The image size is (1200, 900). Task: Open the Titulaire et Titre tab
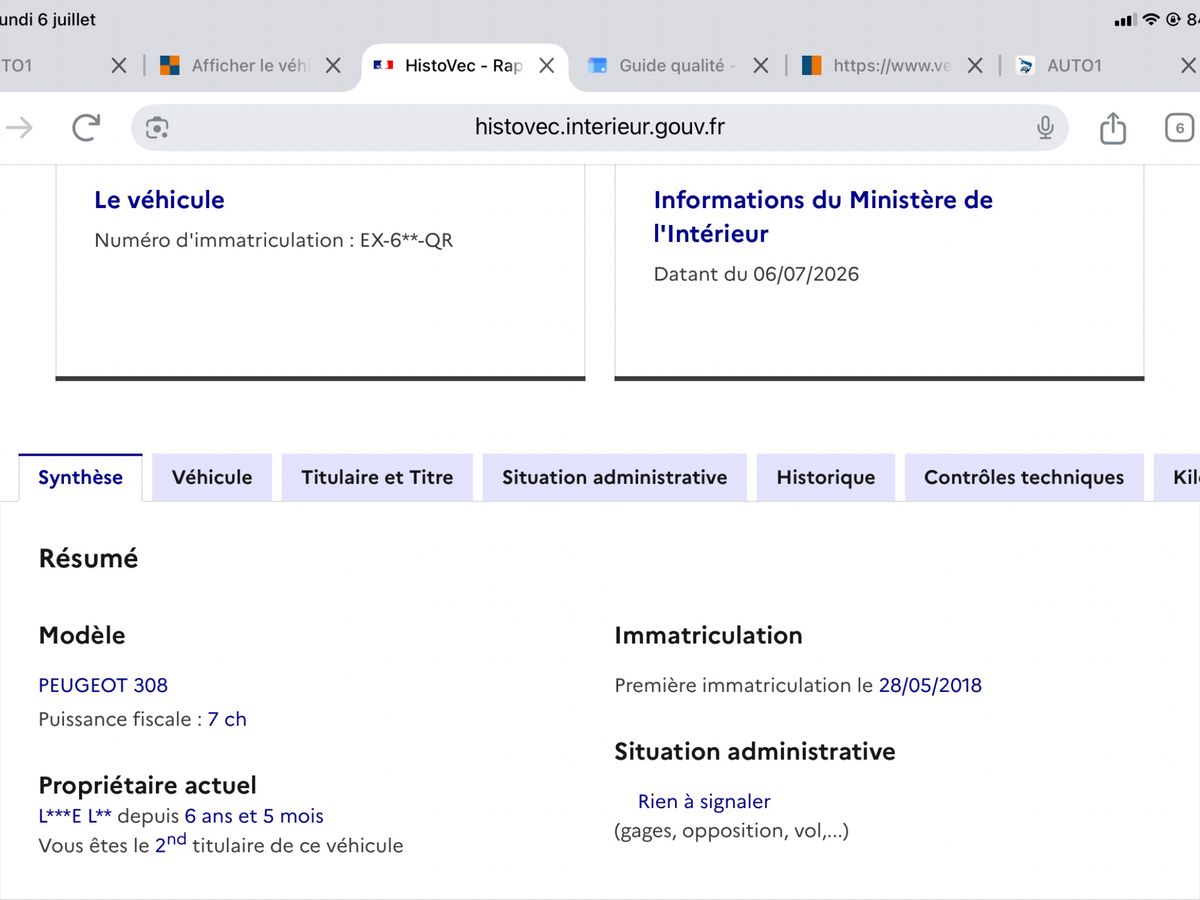377,477
